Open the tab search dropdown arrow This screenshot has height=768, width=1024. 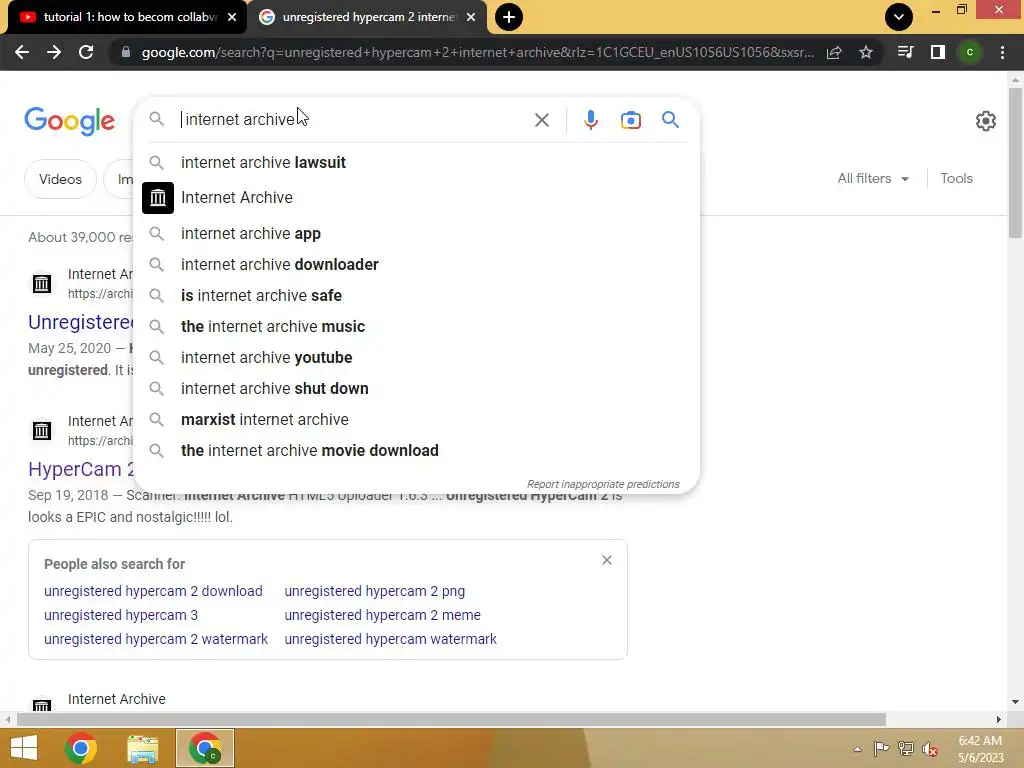899,17
